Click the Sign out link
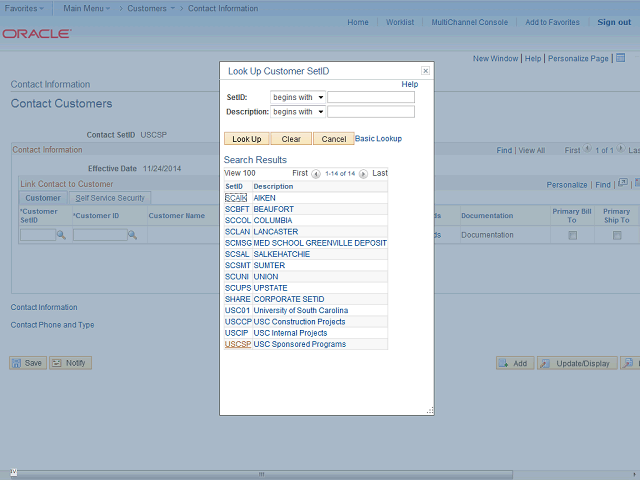The height and width of the screenshot is (480, 640). point(614,22)
